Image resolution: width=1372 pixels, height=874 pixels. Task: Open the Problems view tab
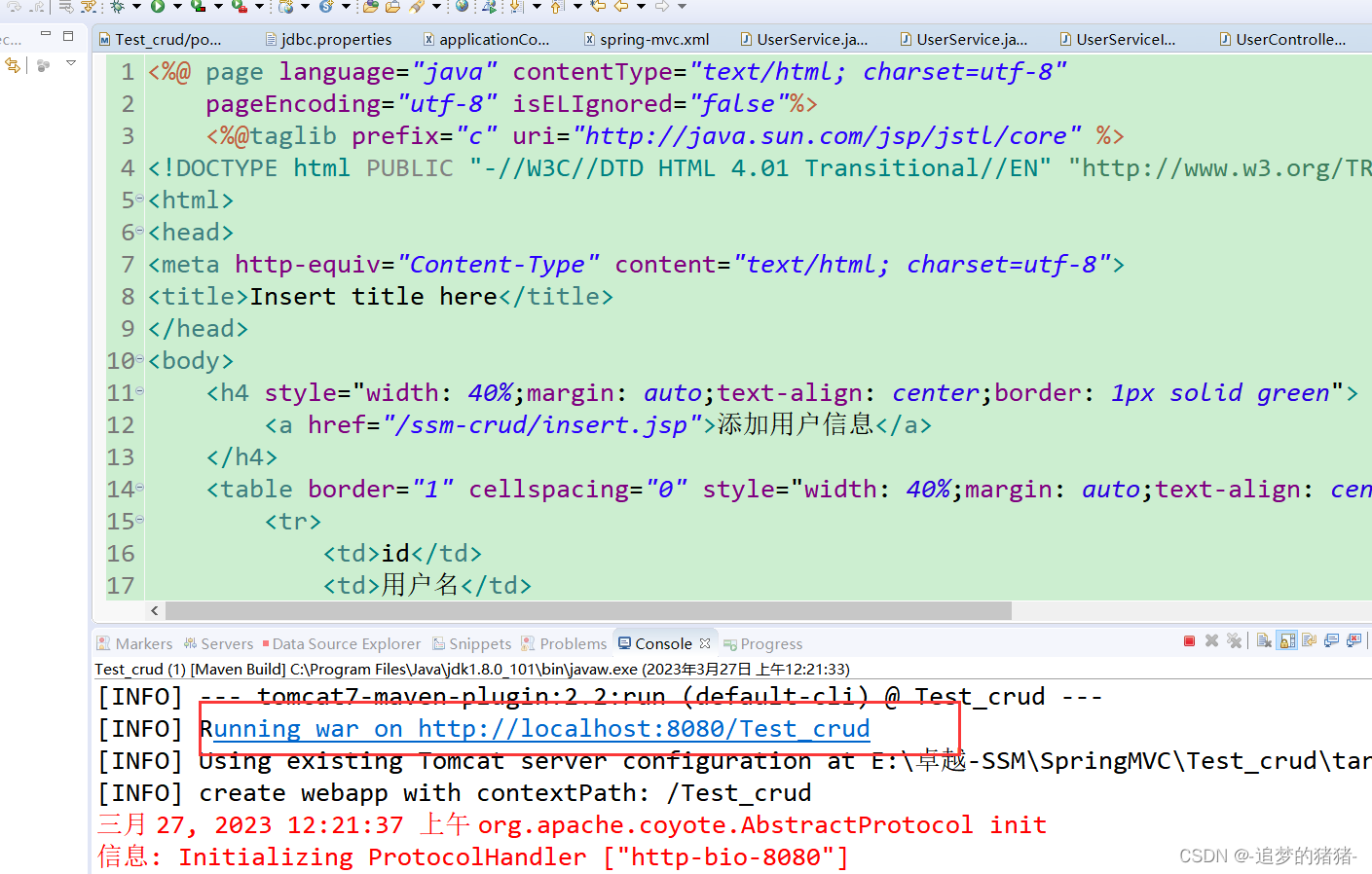[565, 643]
